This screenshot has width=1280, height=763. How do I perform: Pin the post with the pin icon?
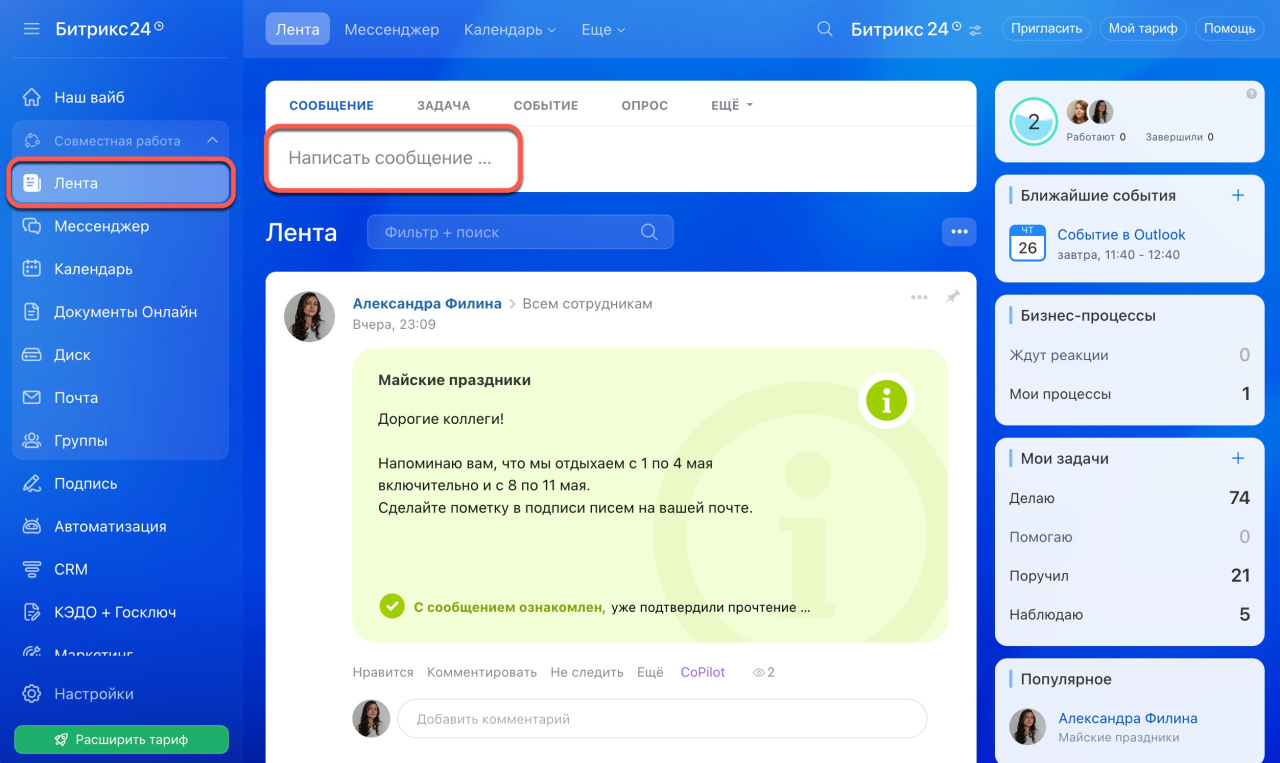(x=952, y=297)
